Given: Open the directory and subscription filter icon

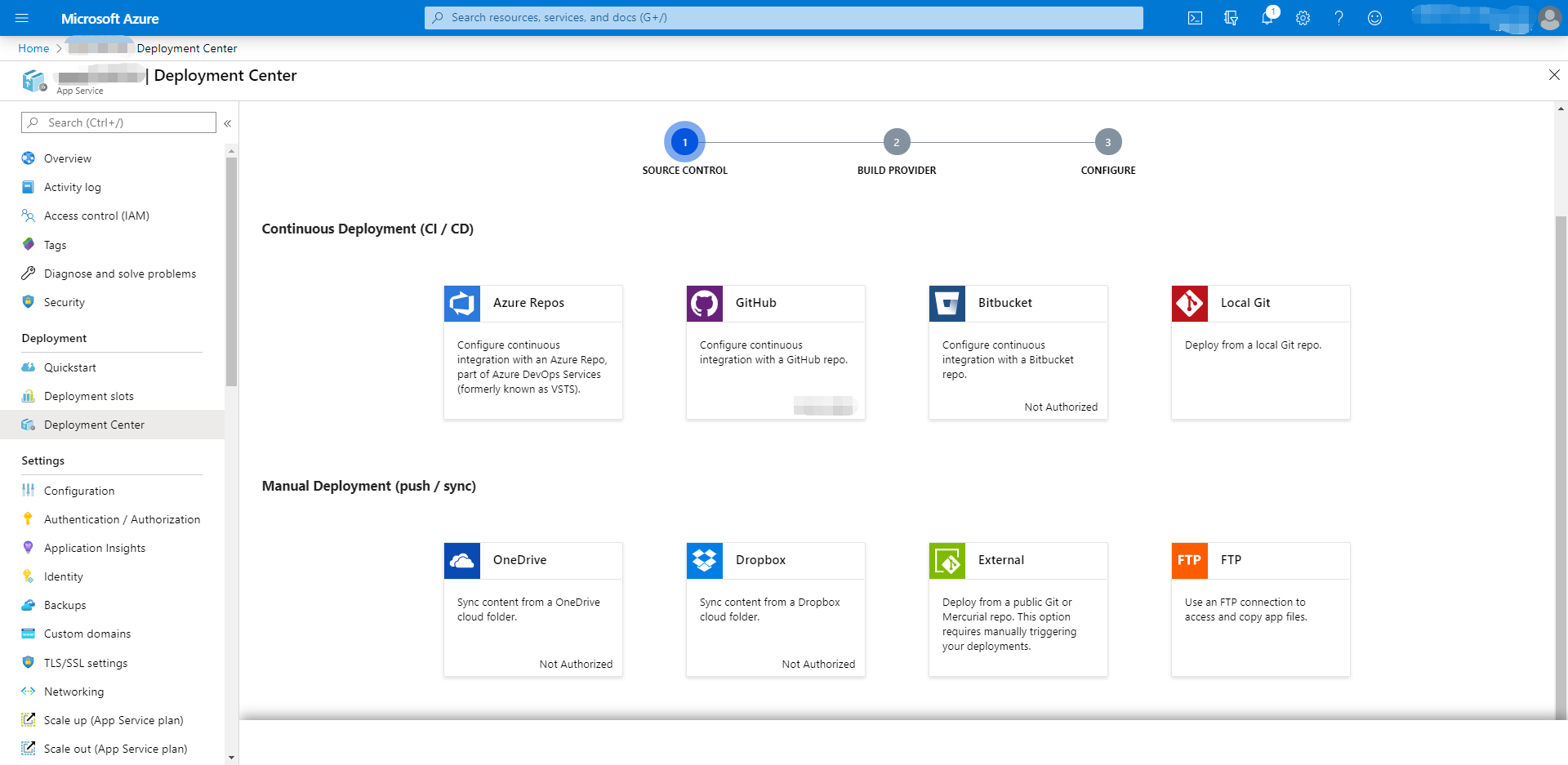Looking at the screenshot, I should tap(1231, 18).
